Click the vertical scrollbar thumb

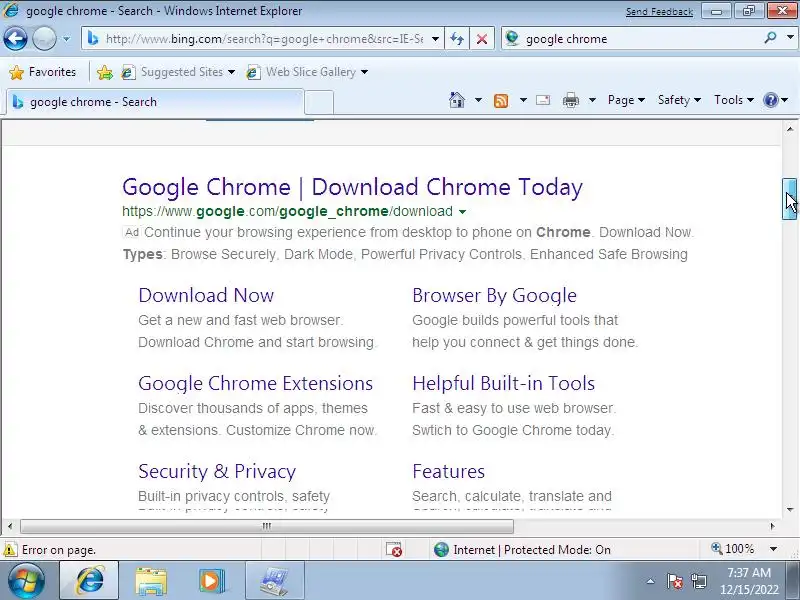(790, 199)
